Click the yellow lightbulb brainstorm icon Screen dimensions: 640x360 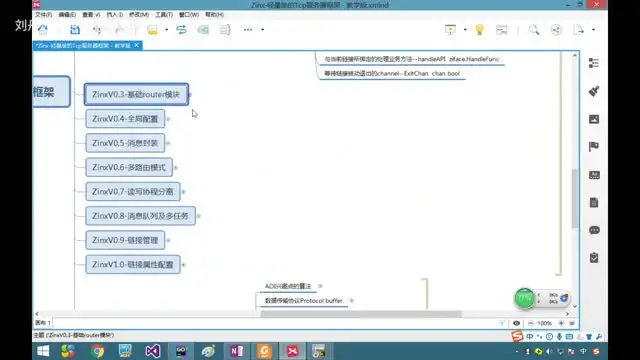[480, 30]
